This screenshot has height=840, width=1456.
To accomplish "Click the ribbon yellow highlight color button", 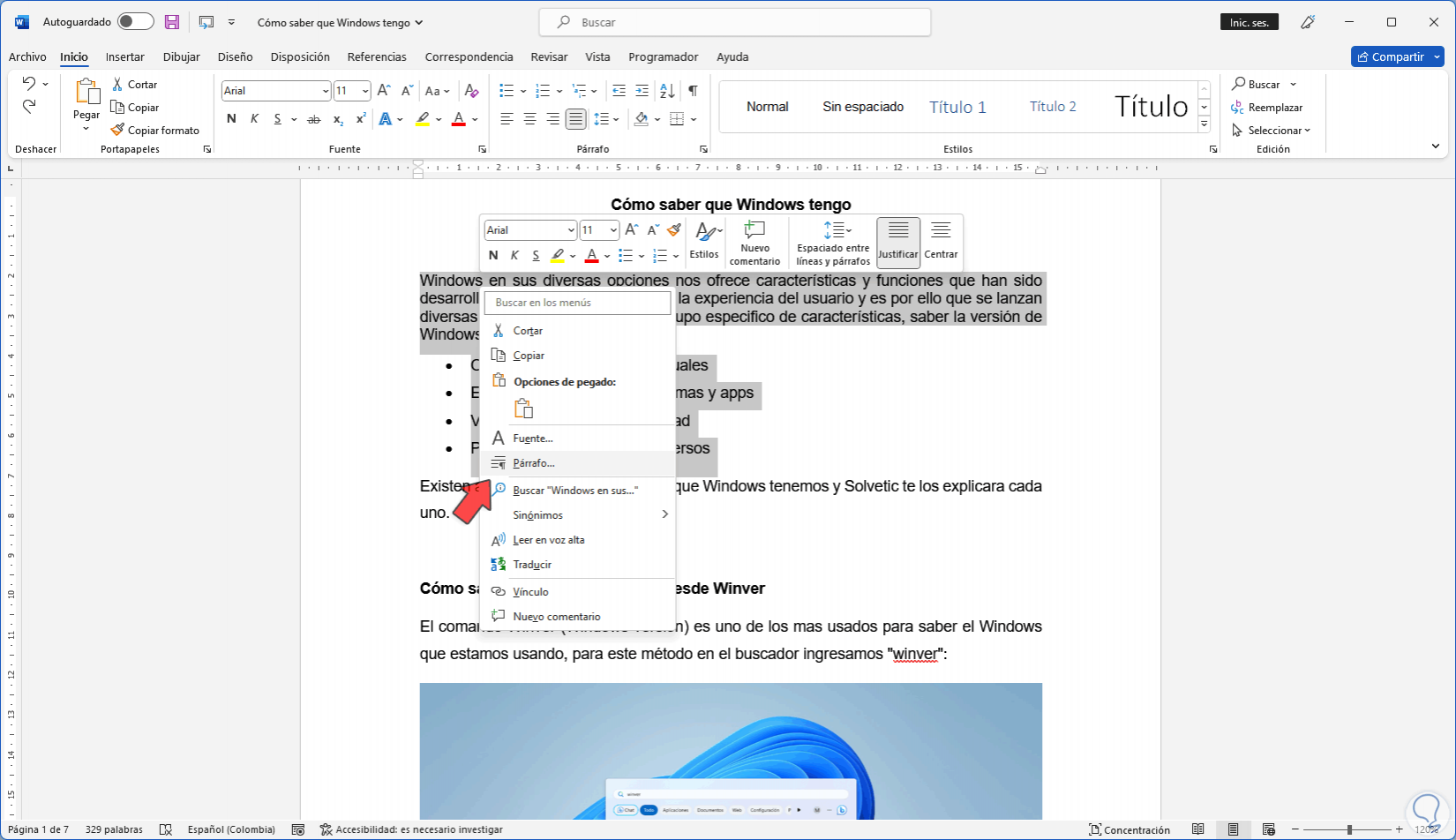I will click(423, 118).
